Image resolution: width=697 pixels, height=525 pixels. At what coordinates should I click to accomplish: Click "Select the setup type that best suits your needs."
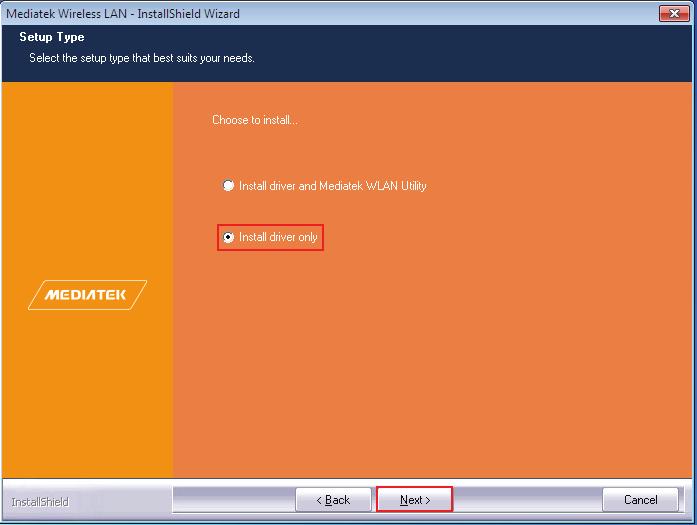click(142, 58)
